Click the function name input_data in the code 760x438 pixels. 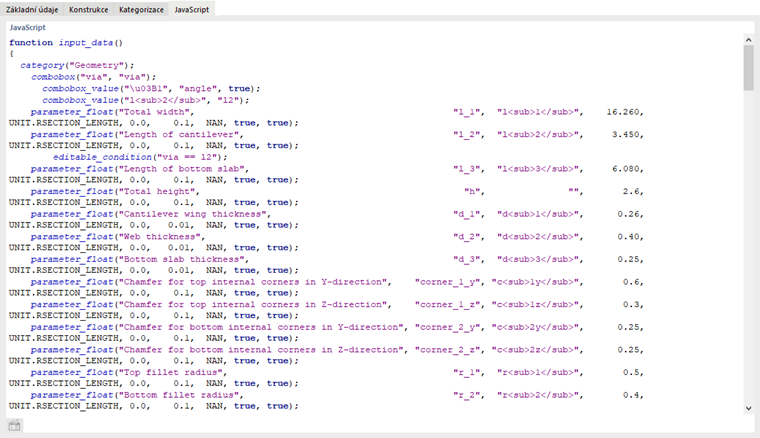tap(86, 43)
